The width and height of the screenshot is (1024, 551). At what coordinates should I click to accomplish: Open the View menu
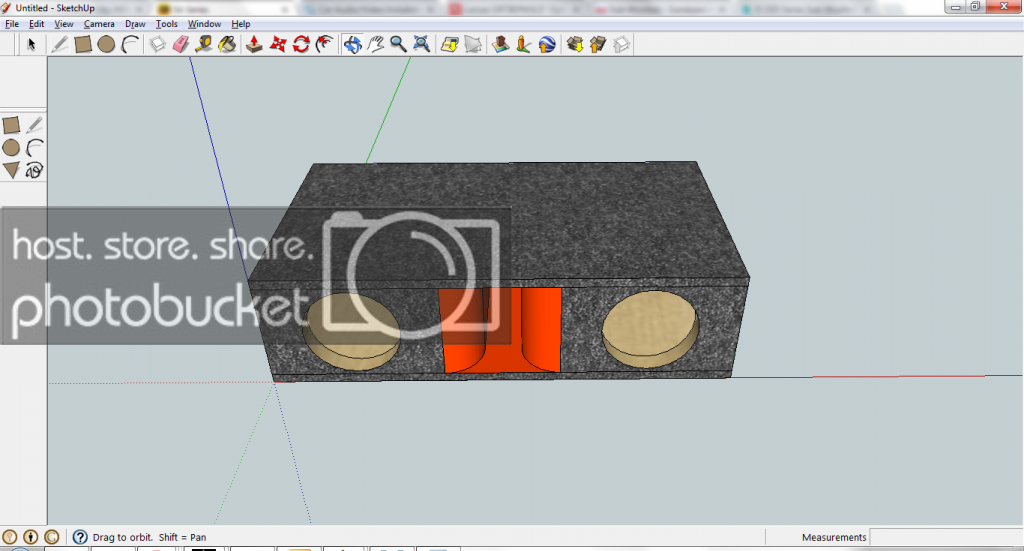(63, 24)
